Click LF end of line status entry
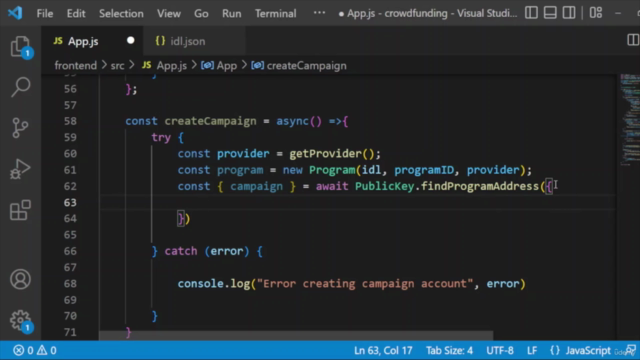The height and width of the screenshot is (360, 640). (x=532, y=350)
